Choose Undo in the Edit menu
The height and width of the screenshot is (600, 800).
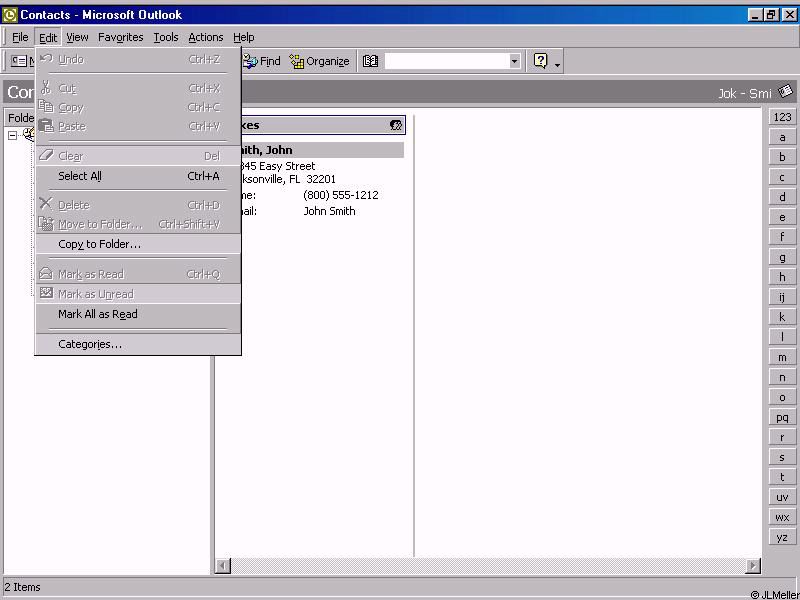[x=138, y=60]
